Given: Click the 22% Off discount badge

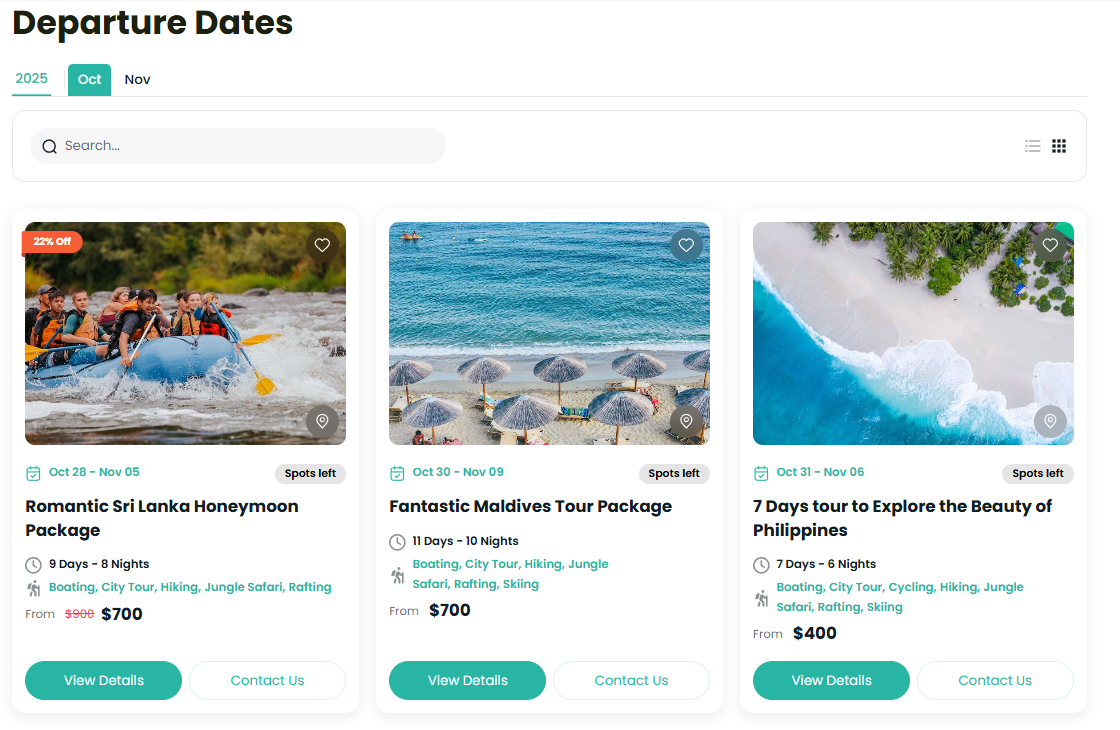Looking at the screenshot, I should pyautogui.click(x=52, y=242).
